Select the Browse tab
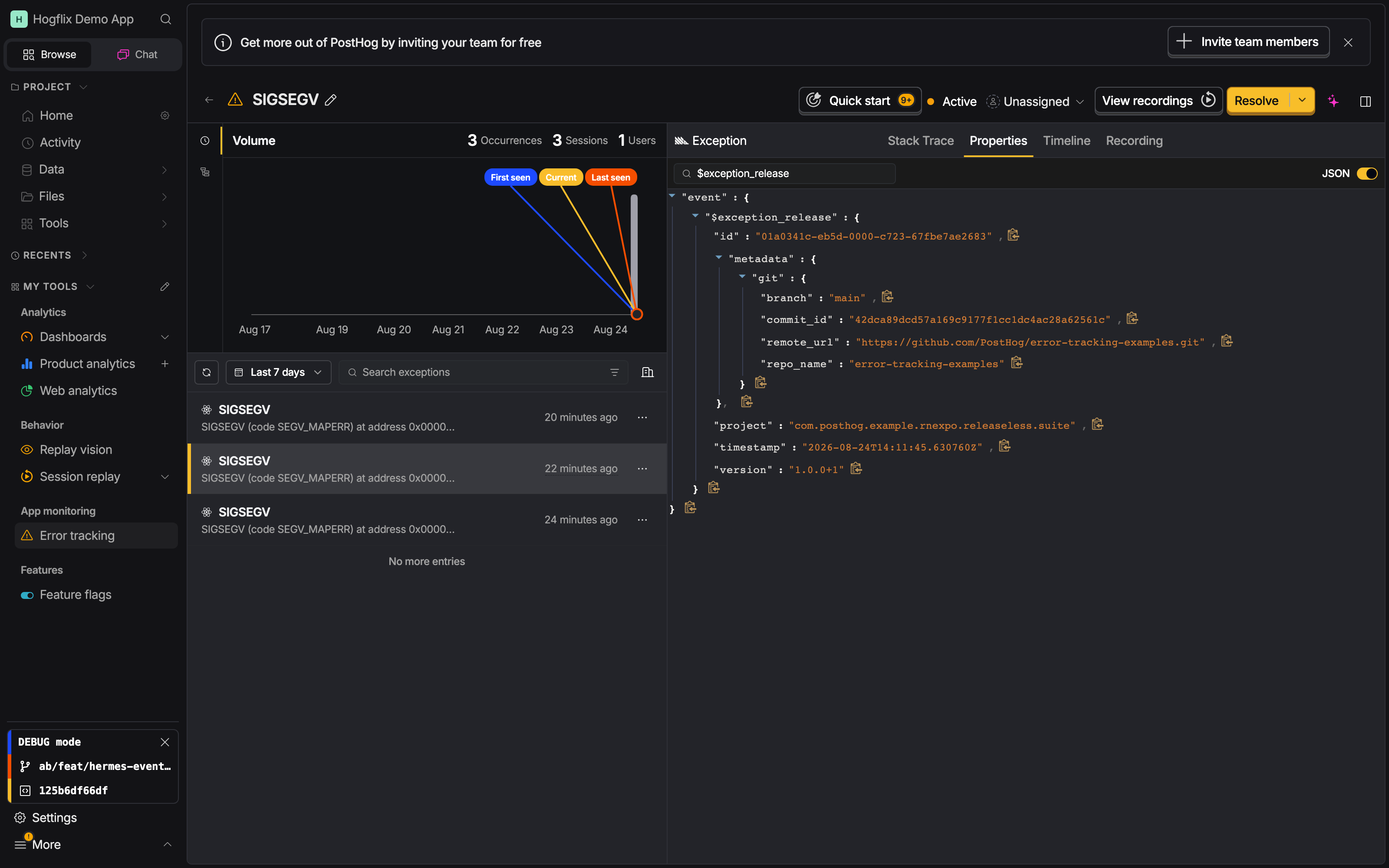The height and width of the screenshot is (868, 1389). tap(49, 55)
